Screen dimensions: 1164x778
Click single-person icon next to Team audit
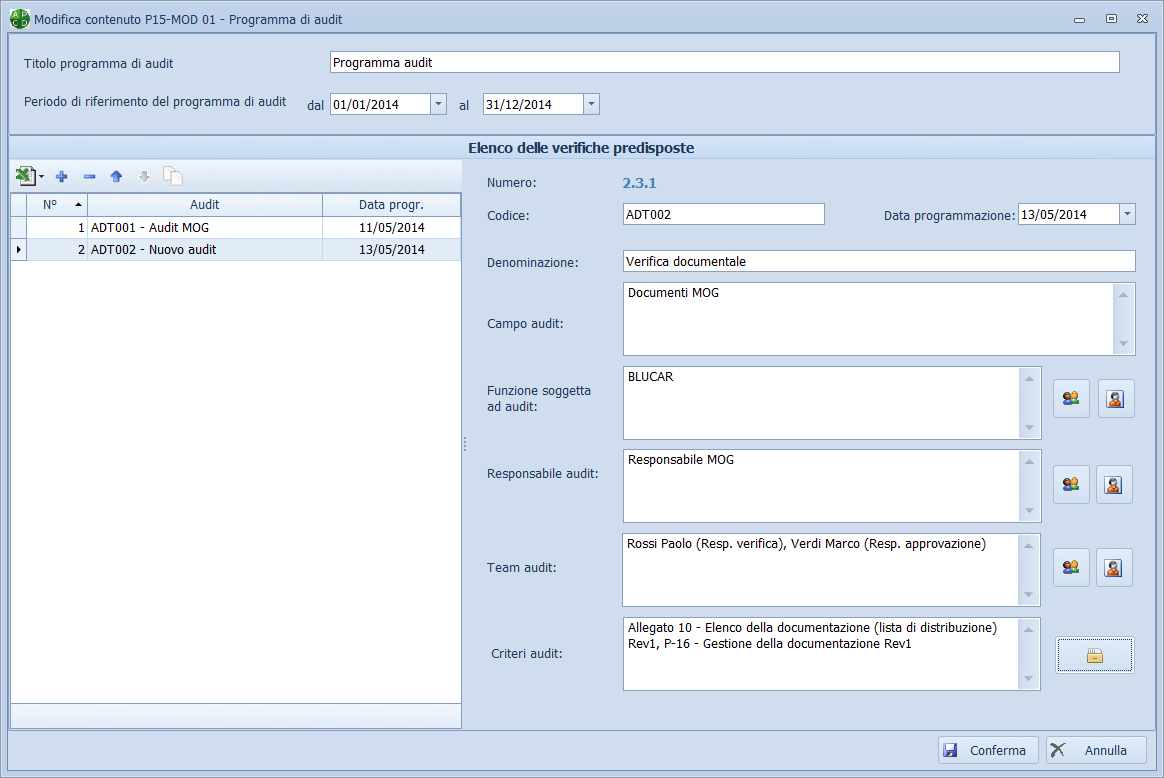point(1114,568)
